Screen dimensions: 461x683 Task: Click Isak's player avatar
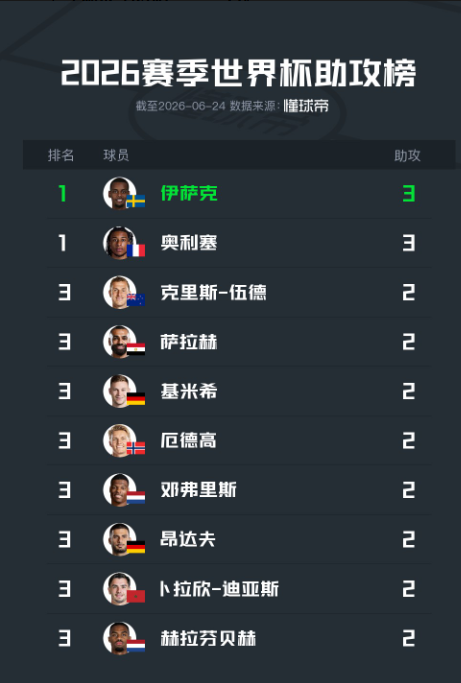point(119,193)
